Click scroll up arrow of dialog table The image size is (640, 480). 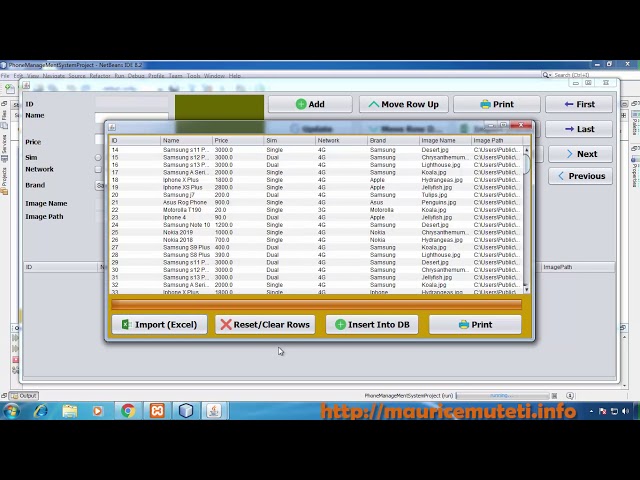point(527,150)
